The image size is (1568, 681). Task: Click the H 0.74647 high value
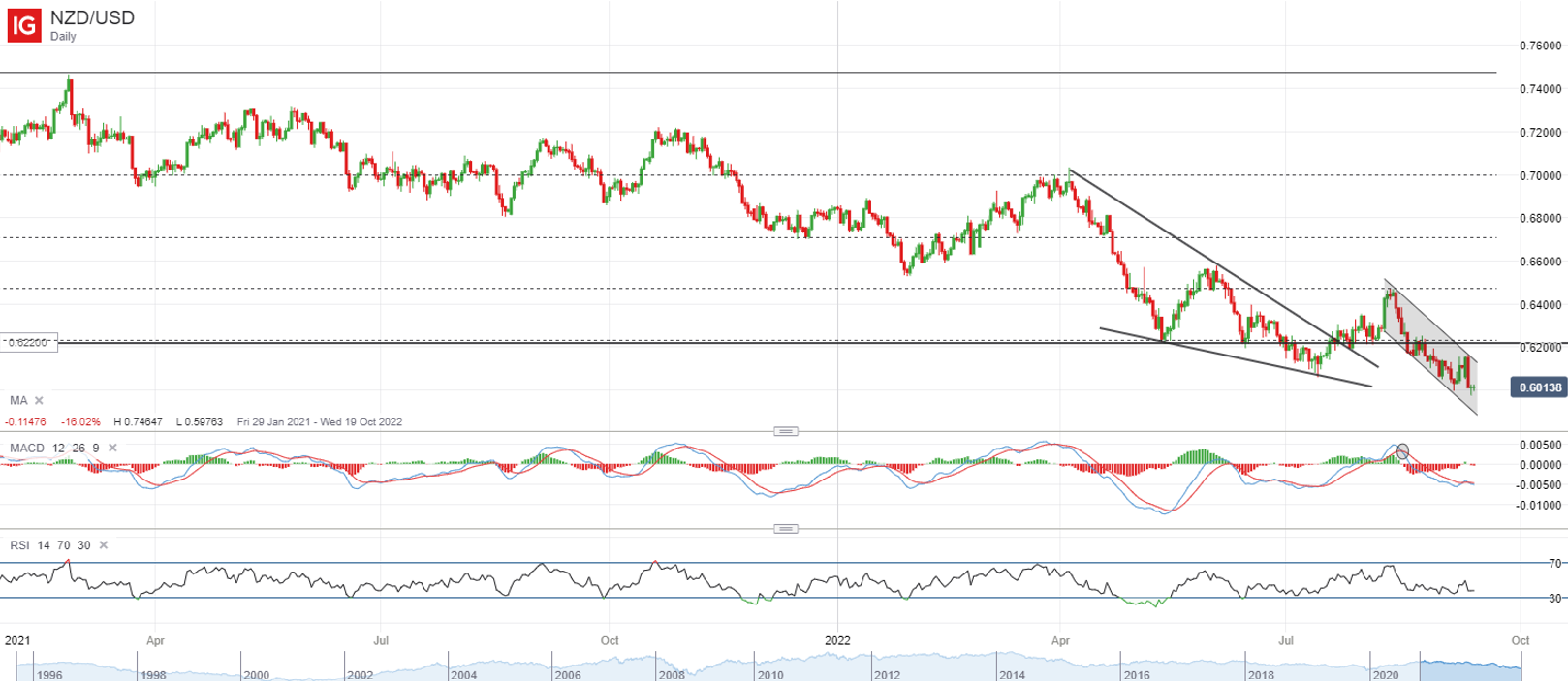[x=140, y=422]
